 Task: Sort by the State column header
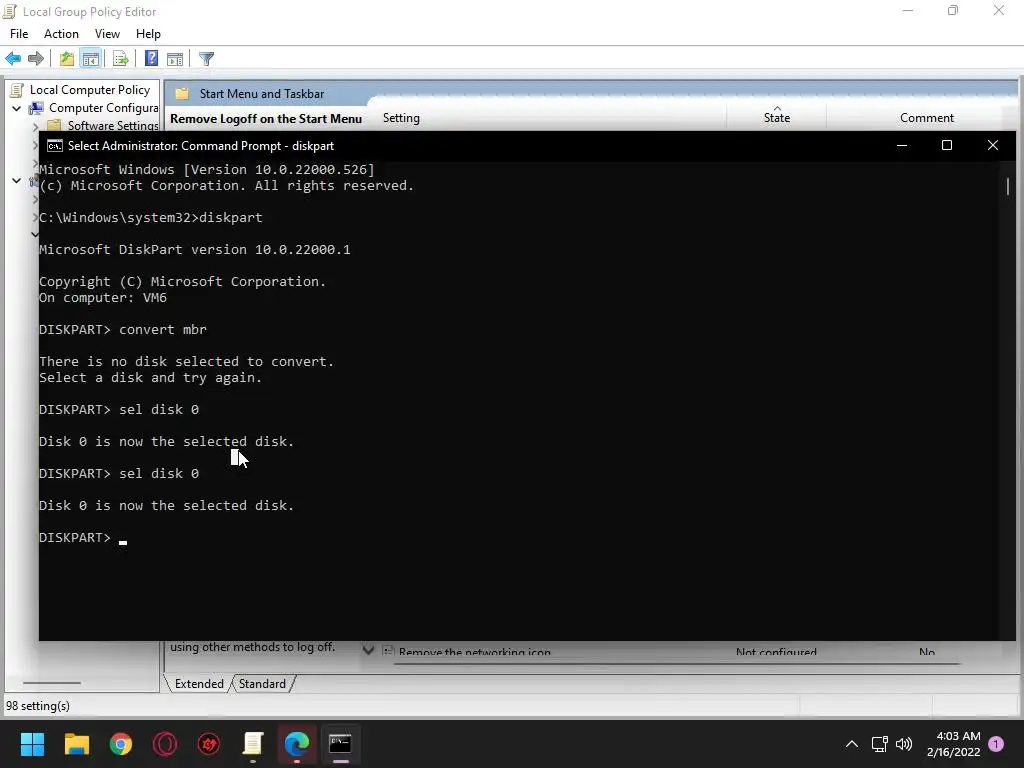click(776, 118)
